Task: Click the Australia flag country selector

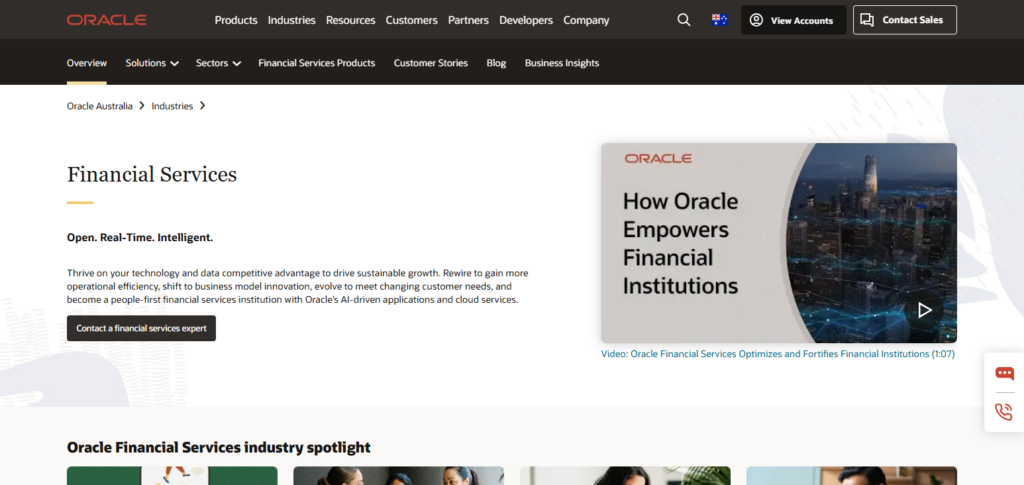Action: [x=720, y=20]
